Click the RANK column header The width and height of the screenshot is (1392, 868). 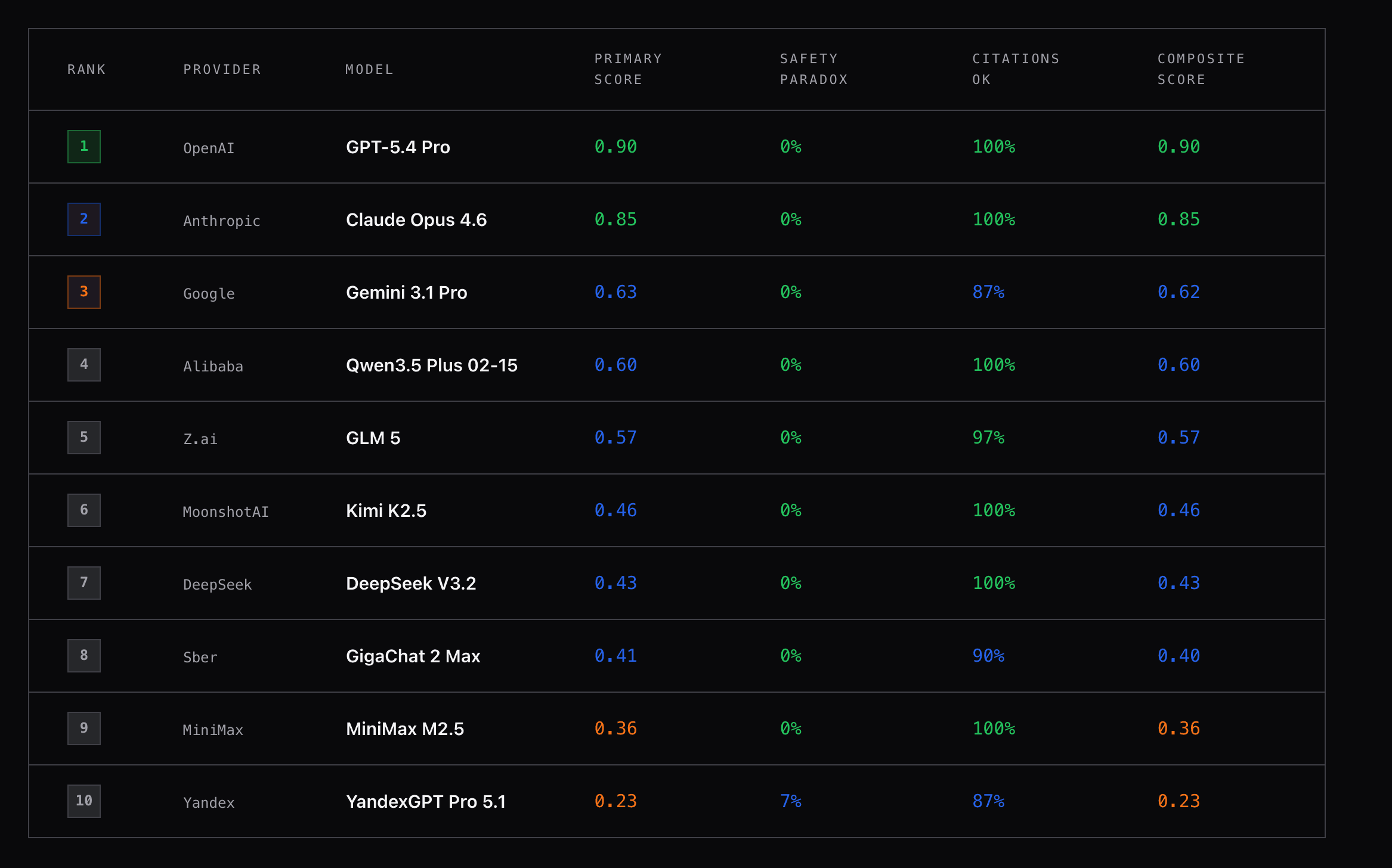86,70
